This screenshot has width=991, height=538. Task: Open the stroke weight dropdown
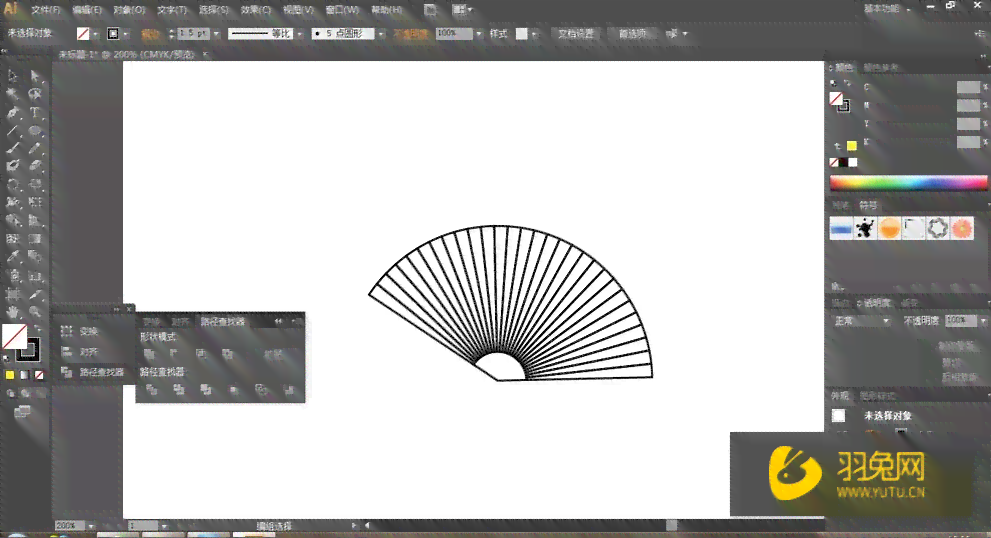click(217, 34)
